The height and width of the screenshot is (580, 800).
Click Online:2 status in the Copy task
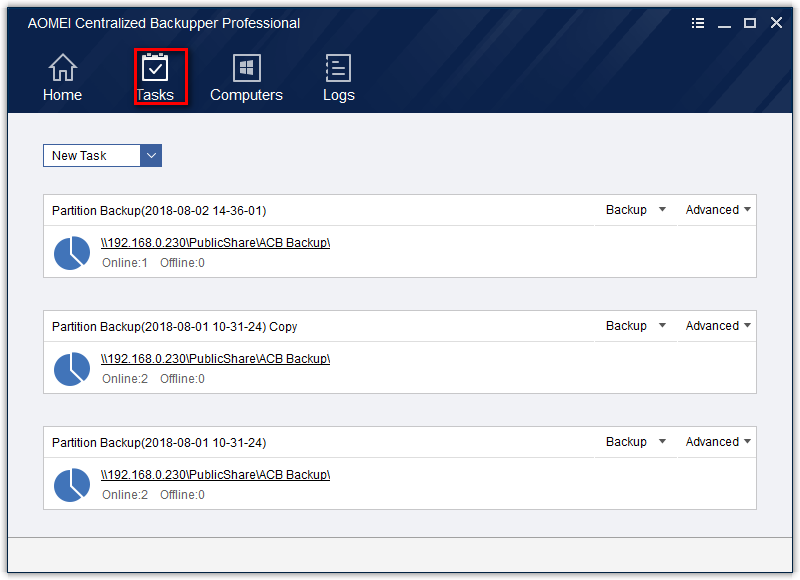pyautogui.click(x=125, y=379)
